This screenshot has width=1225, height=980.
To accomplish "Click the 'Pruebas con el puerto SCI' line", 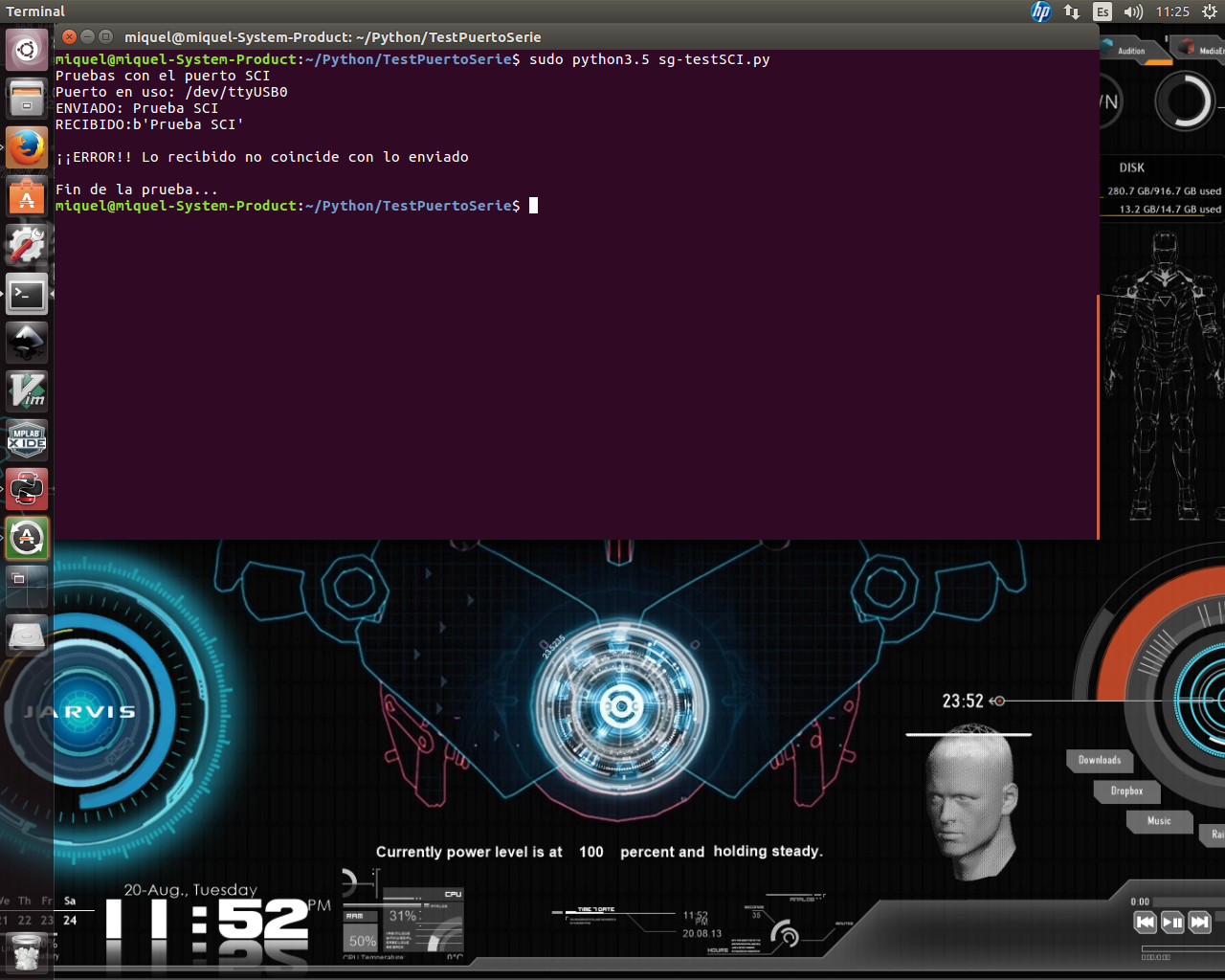I will point(163,76).
